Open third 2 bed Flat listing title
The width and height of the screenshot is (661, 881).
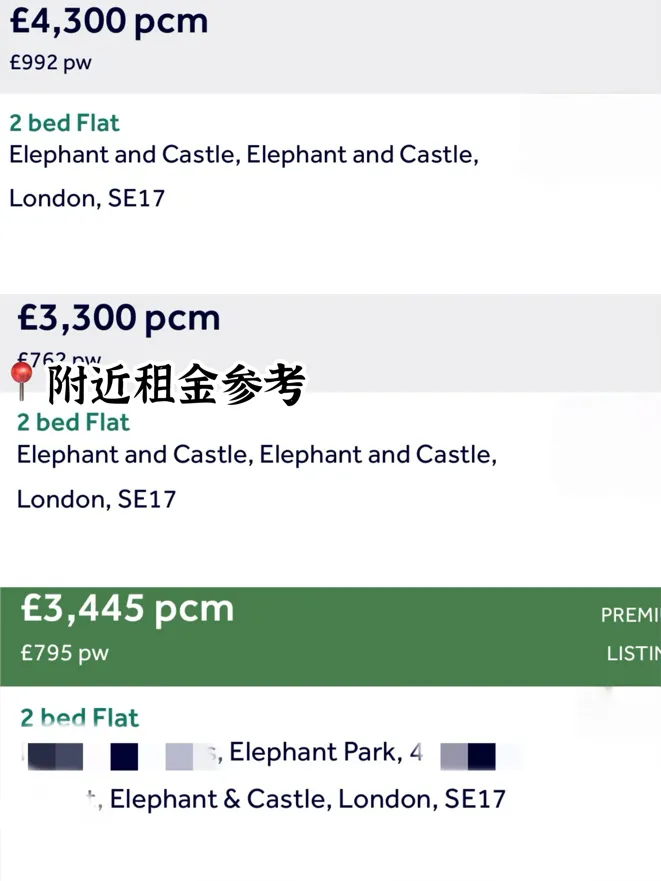pos(79,718)
